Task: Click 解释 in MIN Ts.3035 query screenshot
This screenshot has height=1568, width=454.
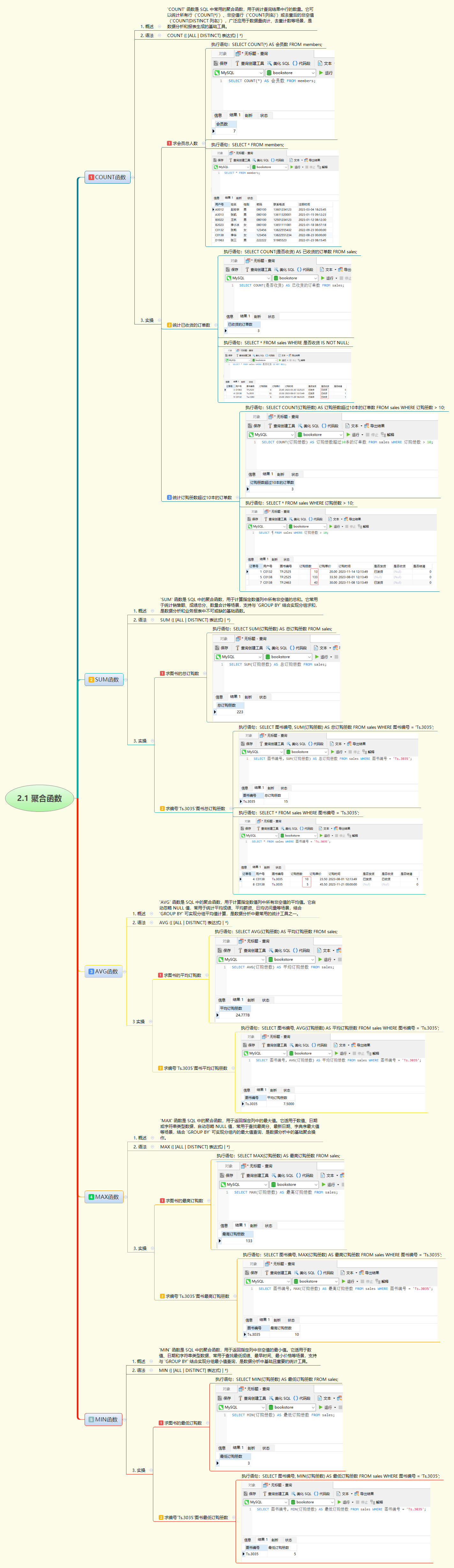Action: tap(376, 1502)
